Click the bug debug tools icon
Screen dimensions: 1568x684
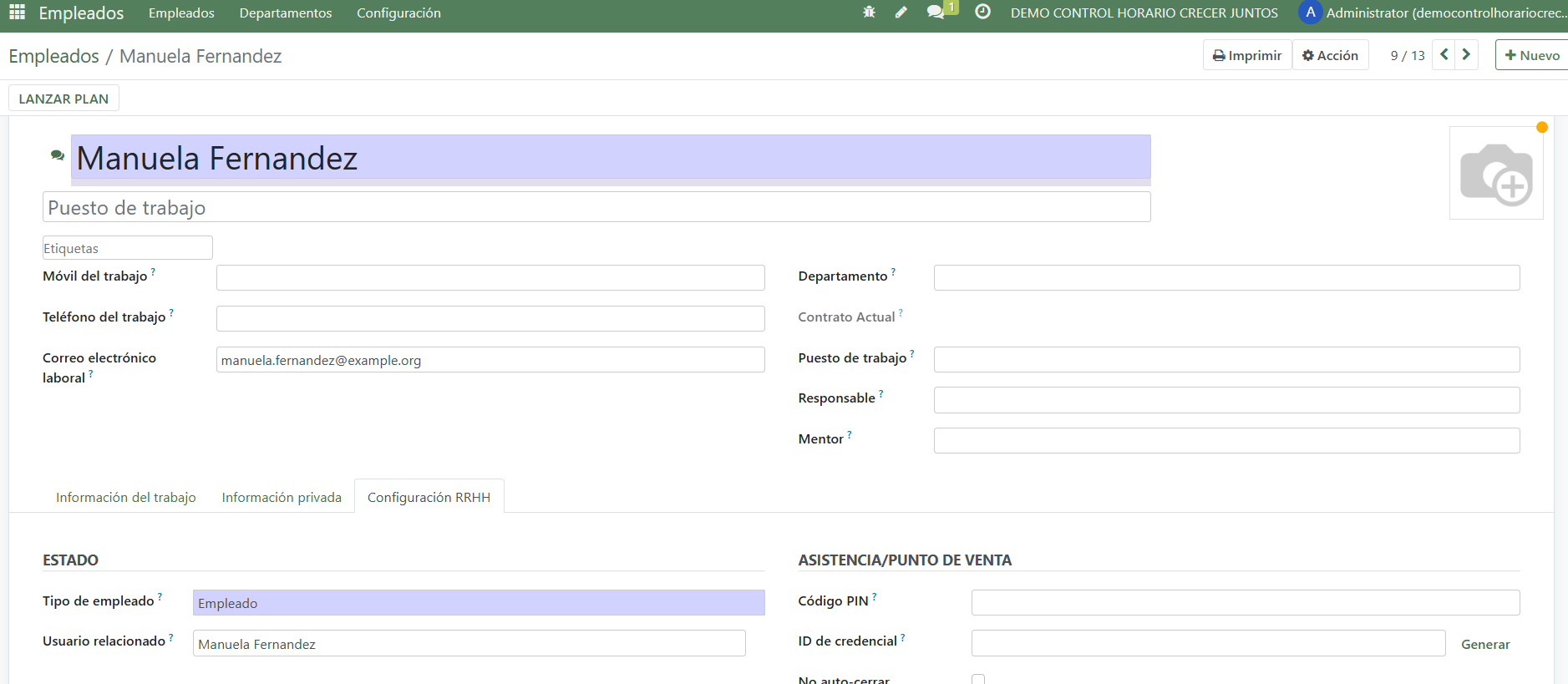coord(869,13)
